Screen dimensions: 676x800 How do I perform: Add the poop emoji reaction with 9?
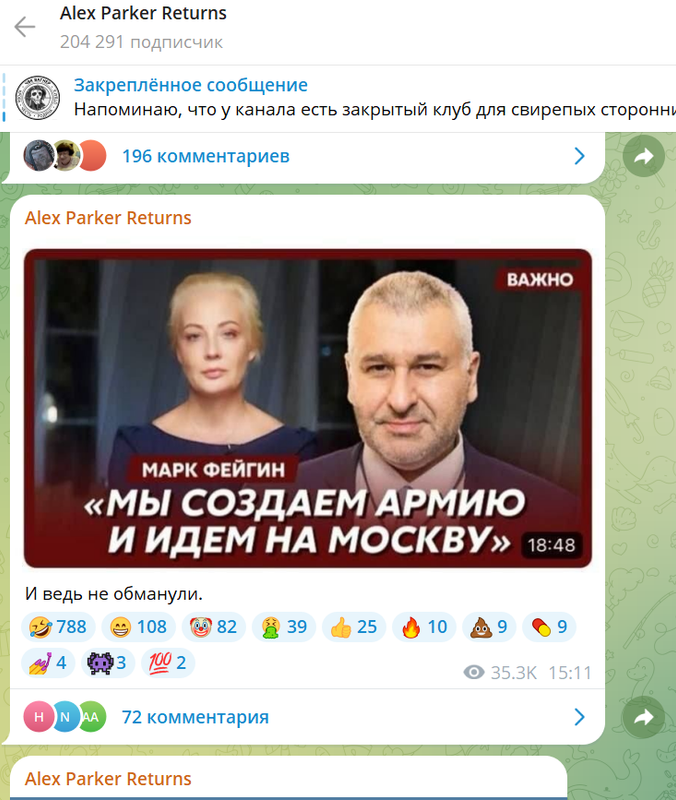tap(489, 627)
